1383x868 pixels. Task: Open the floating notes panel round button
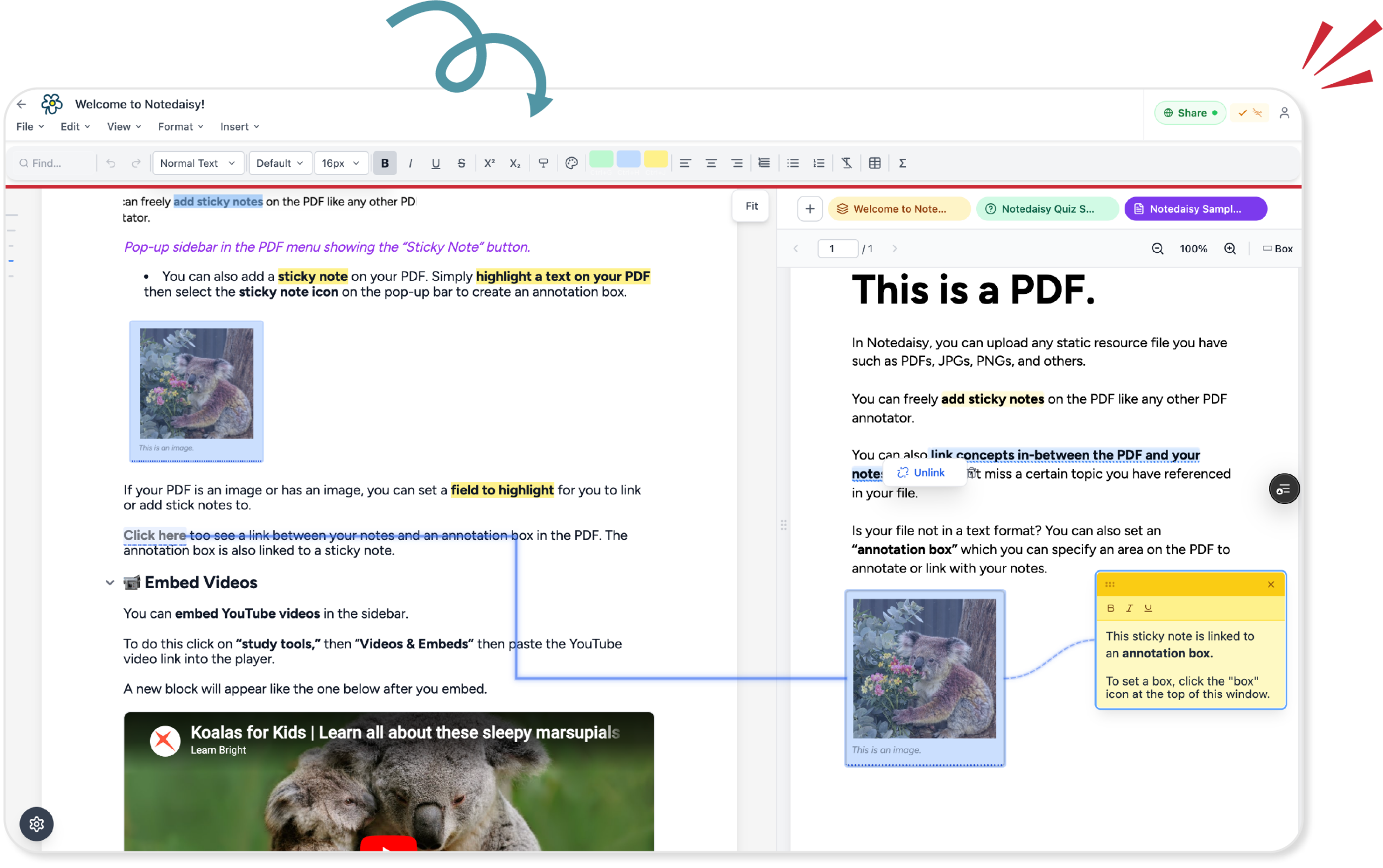point(1284,489)
